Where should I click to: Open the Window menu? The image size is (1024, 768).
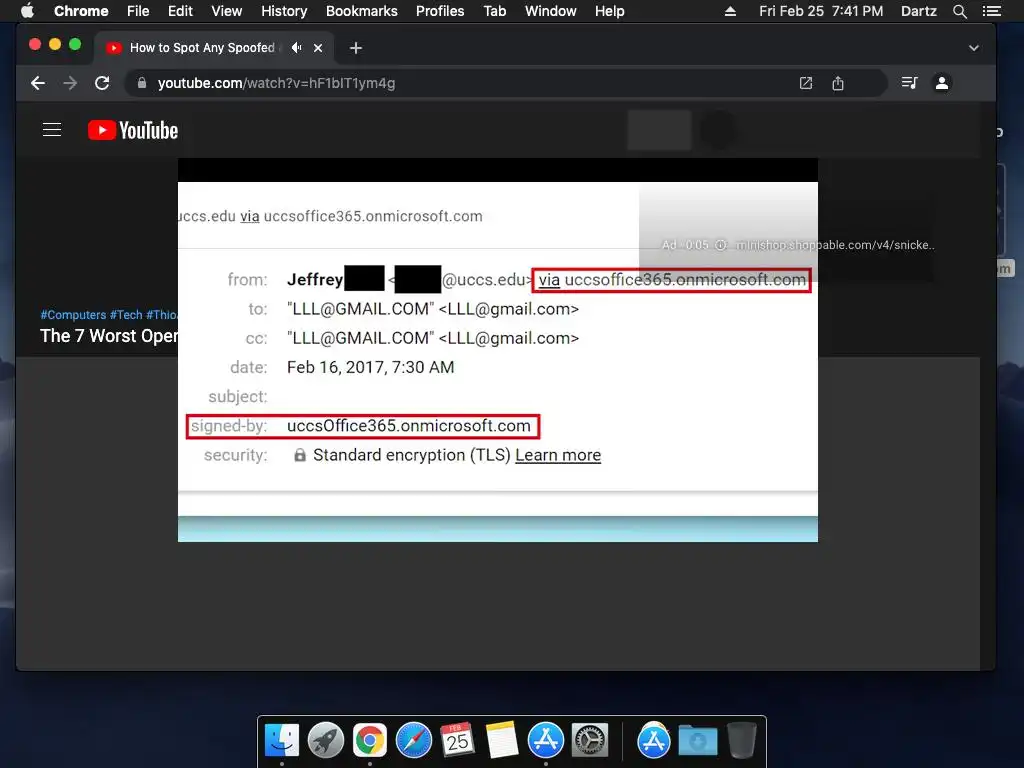(x=551, y=11)
